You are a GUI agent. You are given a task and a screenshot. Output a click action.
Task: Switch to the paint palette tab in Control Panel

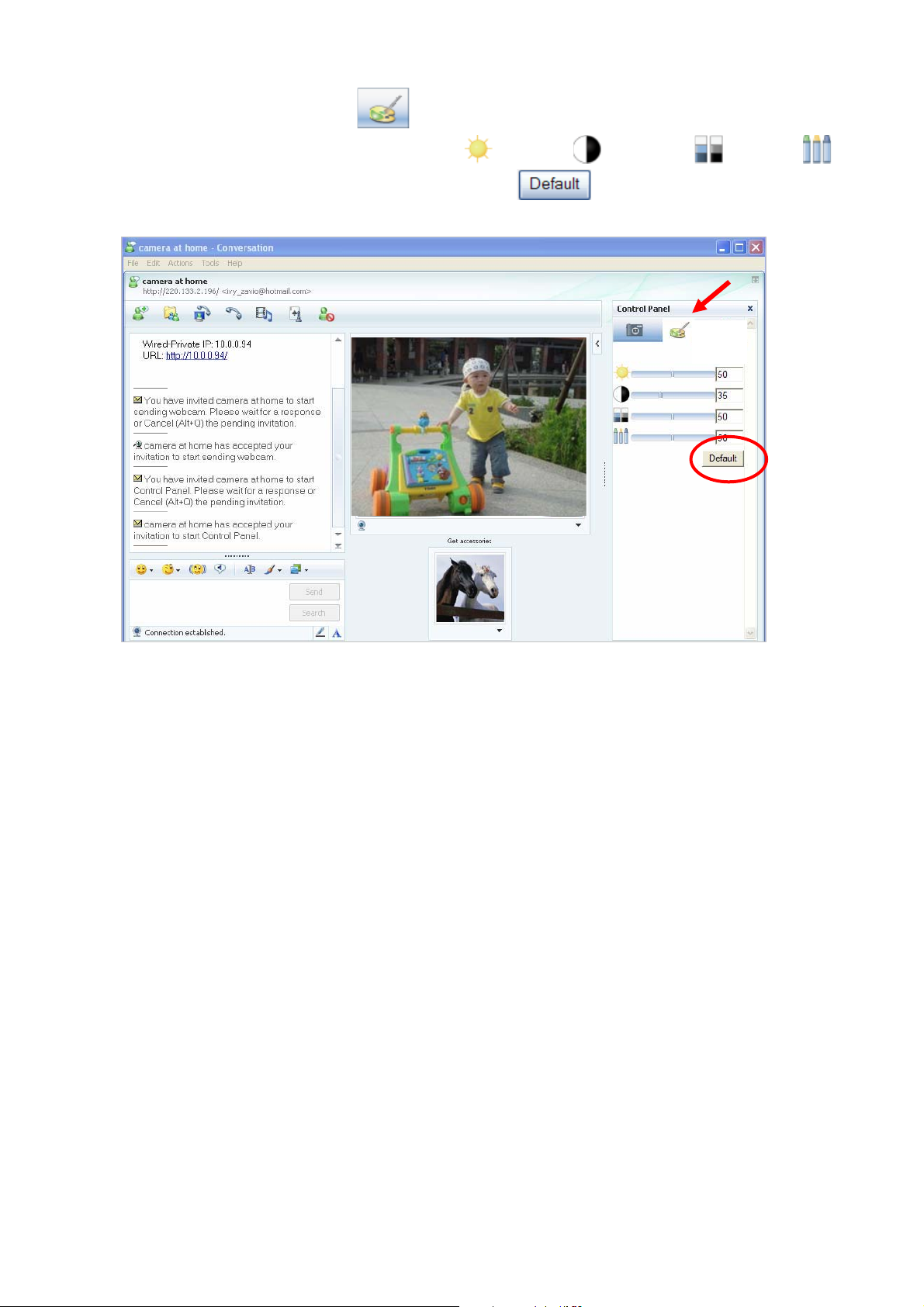tap(680, 330)
